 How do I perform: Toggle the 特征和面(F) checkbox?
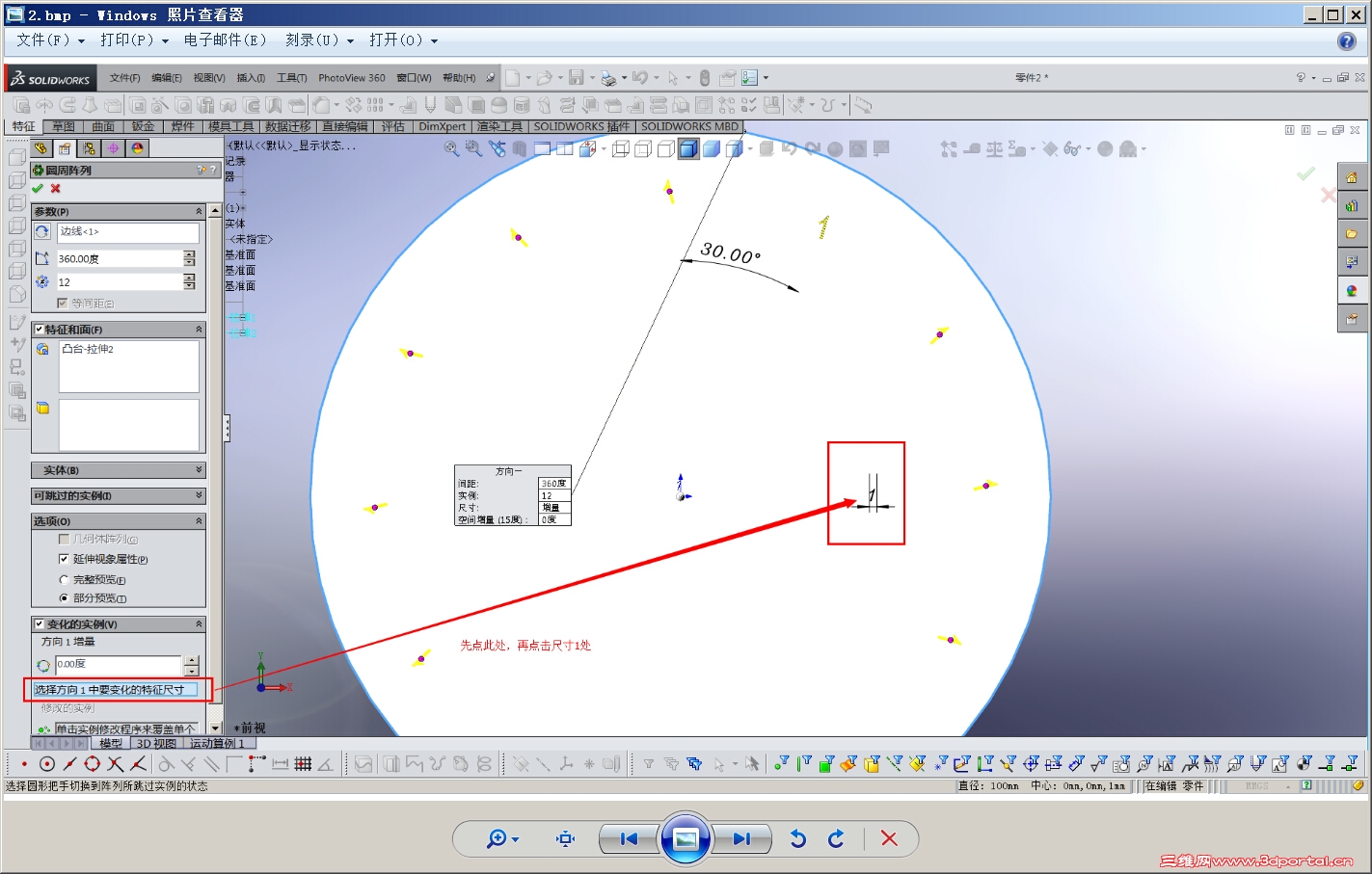click(x=40, y=330)
